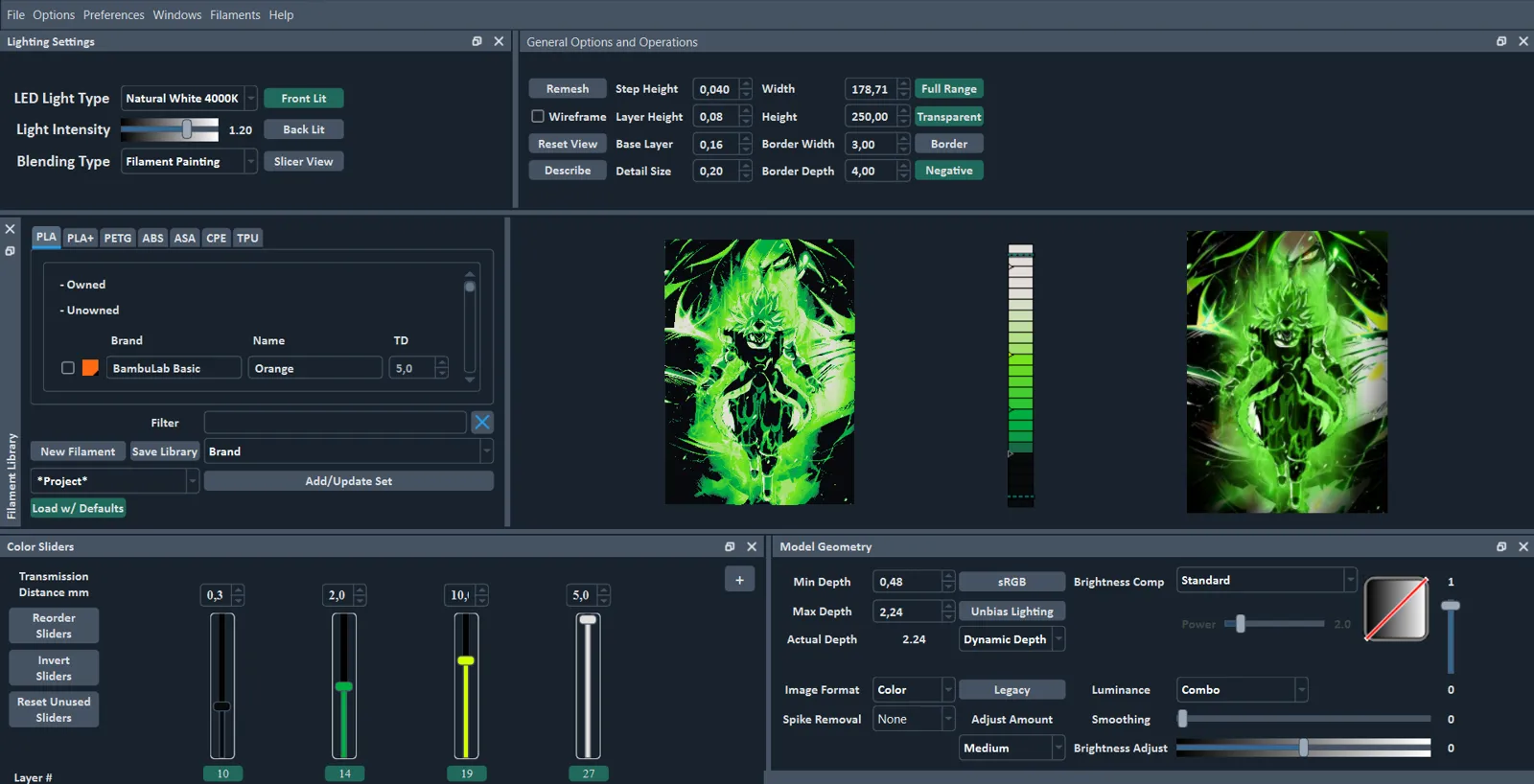Open the Filaments menu

click(235, 14)
